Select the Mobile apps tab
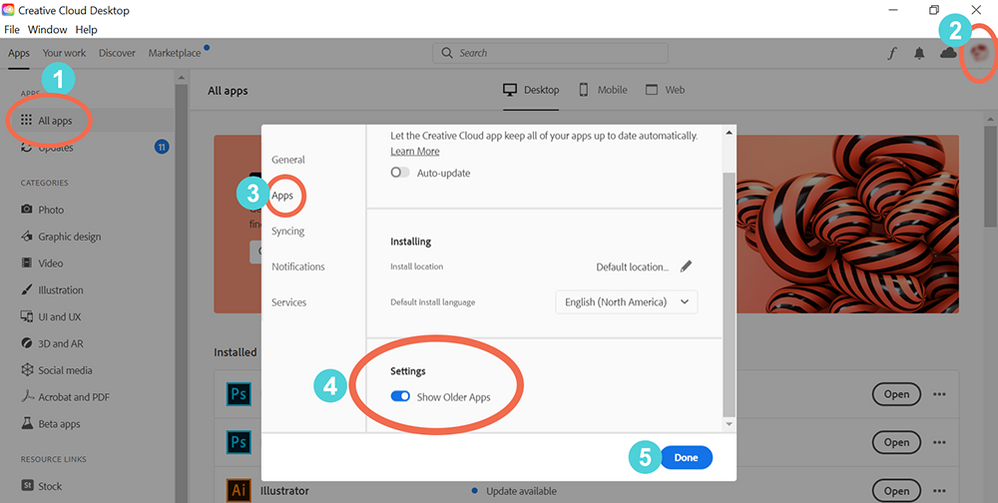The height and width of the screenshot is (503, 998). click(x=603, y=90)
